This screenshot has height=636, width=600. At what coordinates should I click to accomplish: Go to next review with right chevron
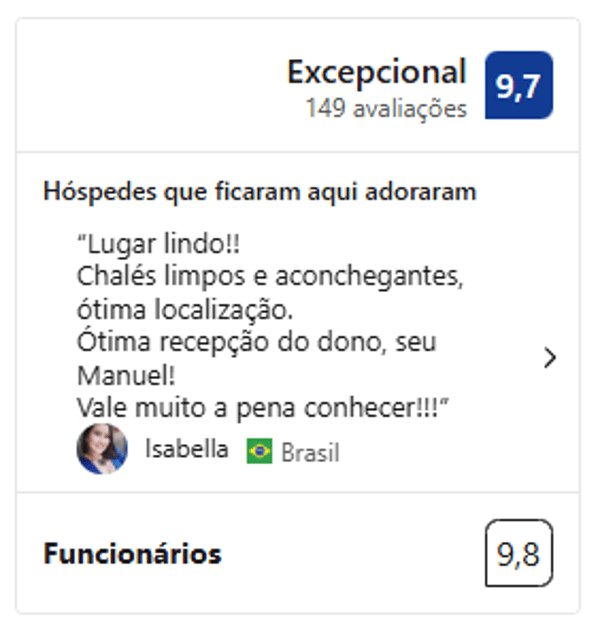click(549, 358)
